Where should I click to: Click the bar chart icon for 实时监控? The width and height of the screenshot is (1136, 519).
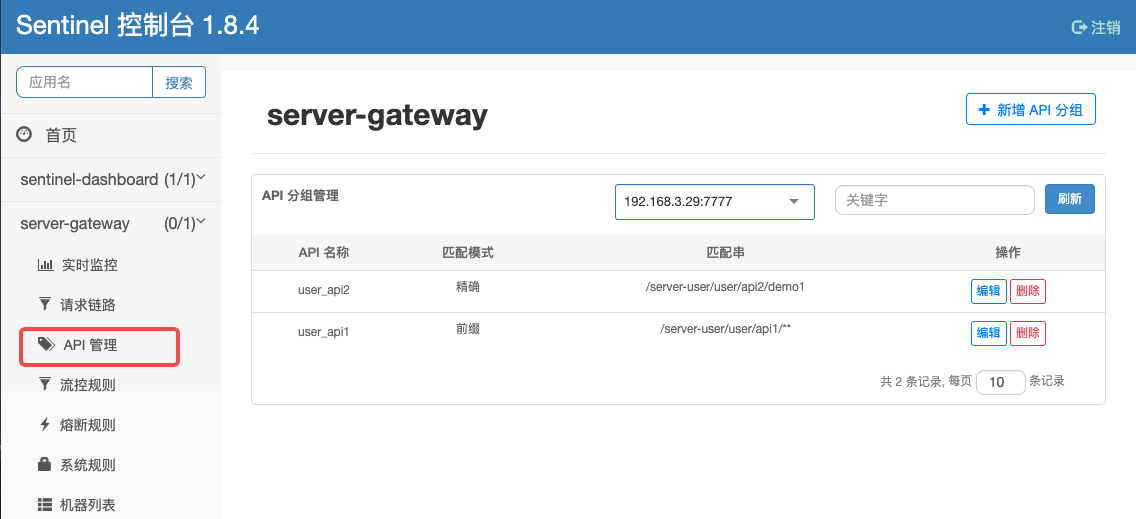click(45, 265)
